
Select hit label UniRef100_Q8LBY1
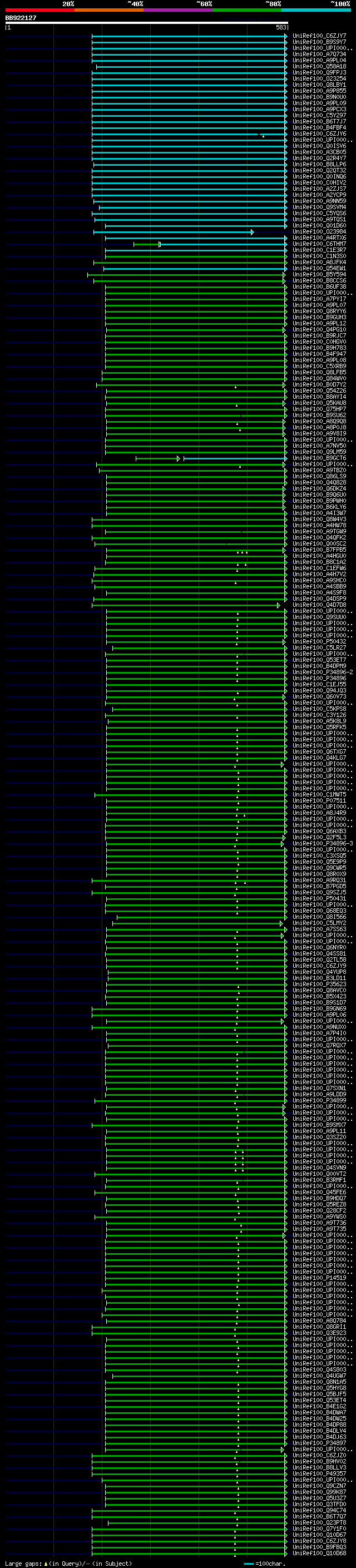(x=319, y=85)
